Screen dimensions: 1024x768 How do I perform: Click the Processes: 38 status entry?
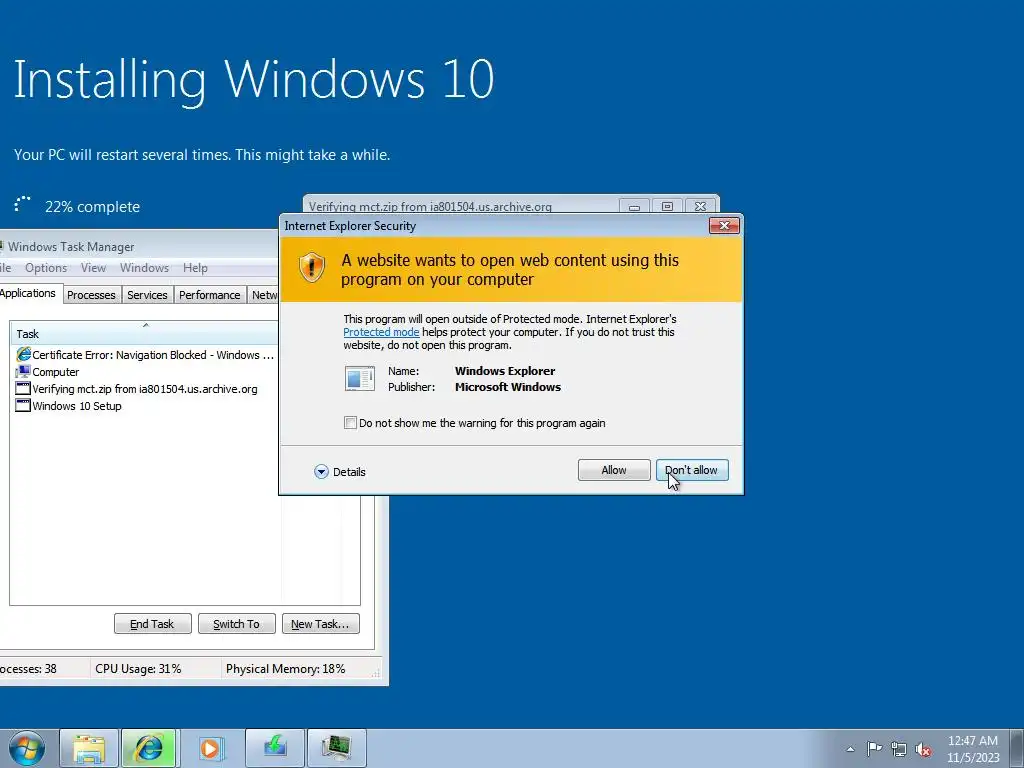coord(27,669)
